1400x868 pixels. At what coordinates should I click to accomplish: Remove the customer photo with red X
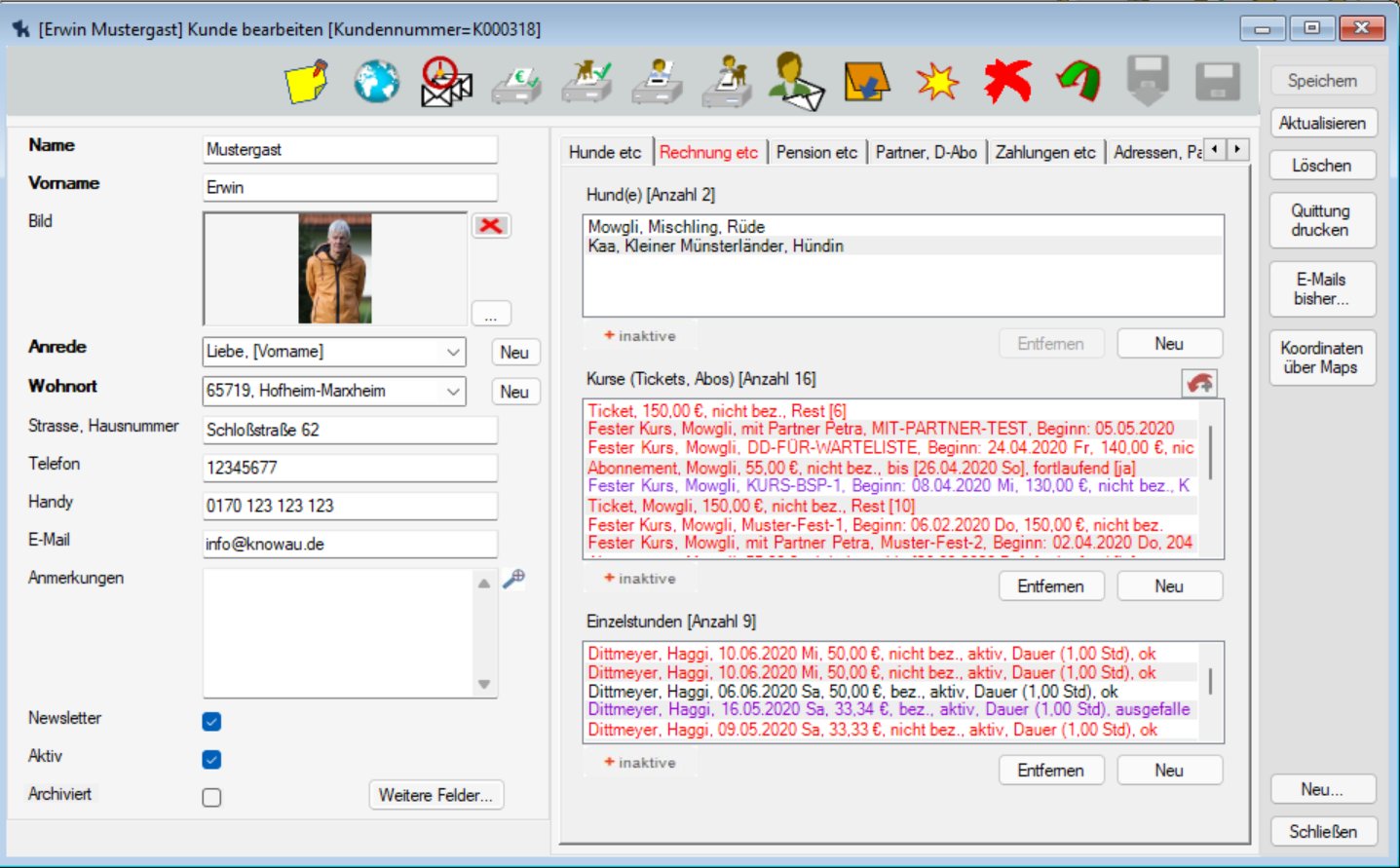(x=491, y=226)
